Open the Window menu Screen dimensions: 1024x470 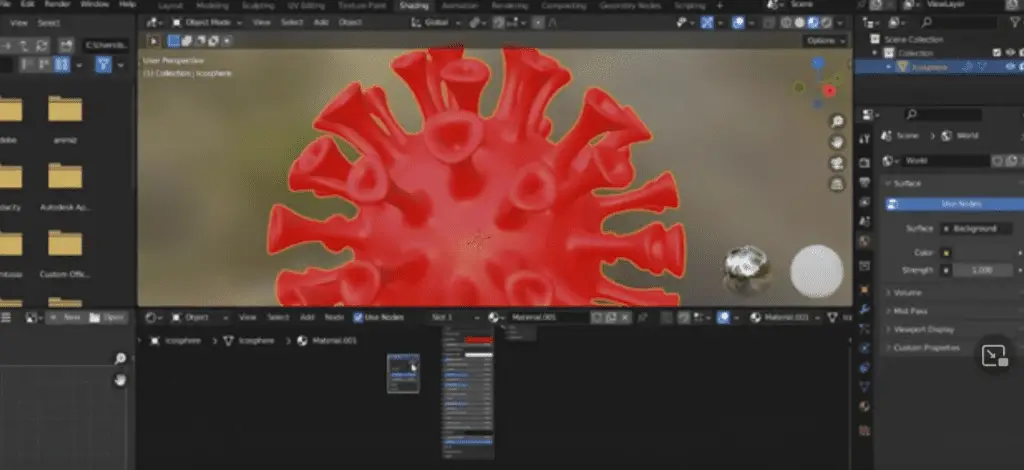point(95,4)
